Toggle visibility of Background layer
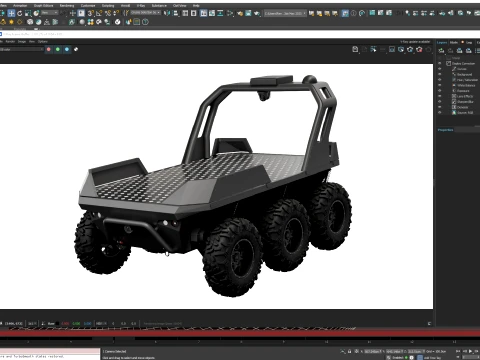 point(440,74)
